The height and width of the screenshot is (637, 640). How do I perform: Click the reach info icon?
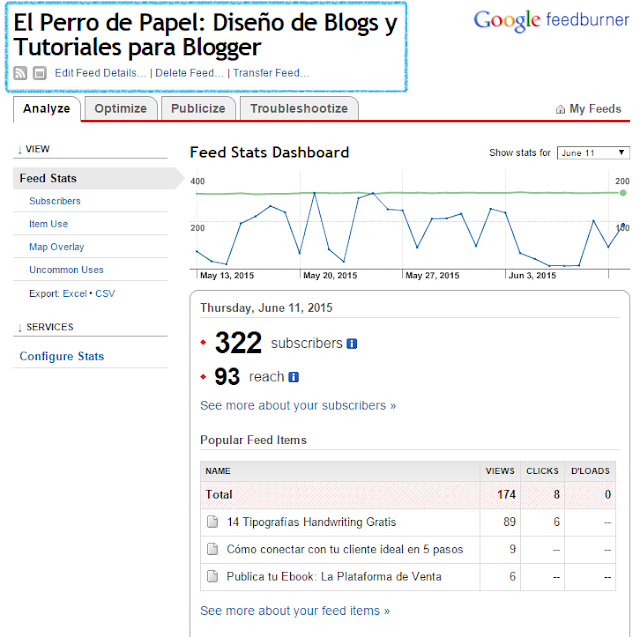click(293, 377)
